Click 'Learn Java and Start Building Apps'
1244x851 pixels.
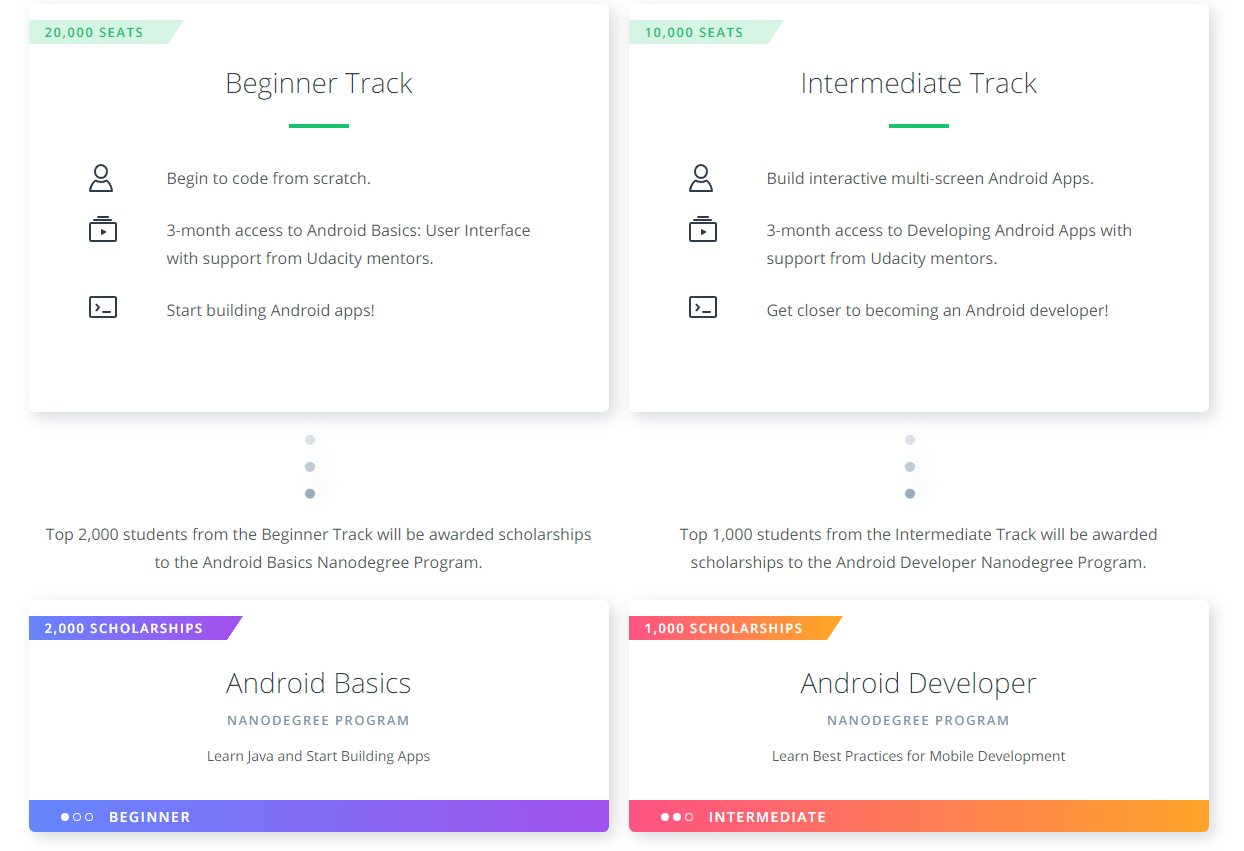[319, 756]
